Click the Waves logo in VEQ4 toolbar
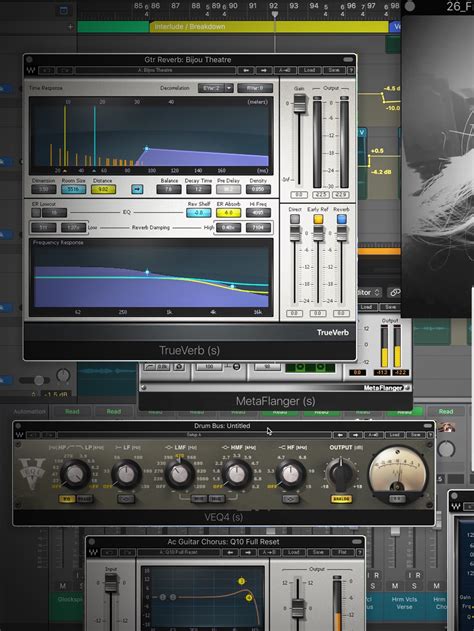 19,435
